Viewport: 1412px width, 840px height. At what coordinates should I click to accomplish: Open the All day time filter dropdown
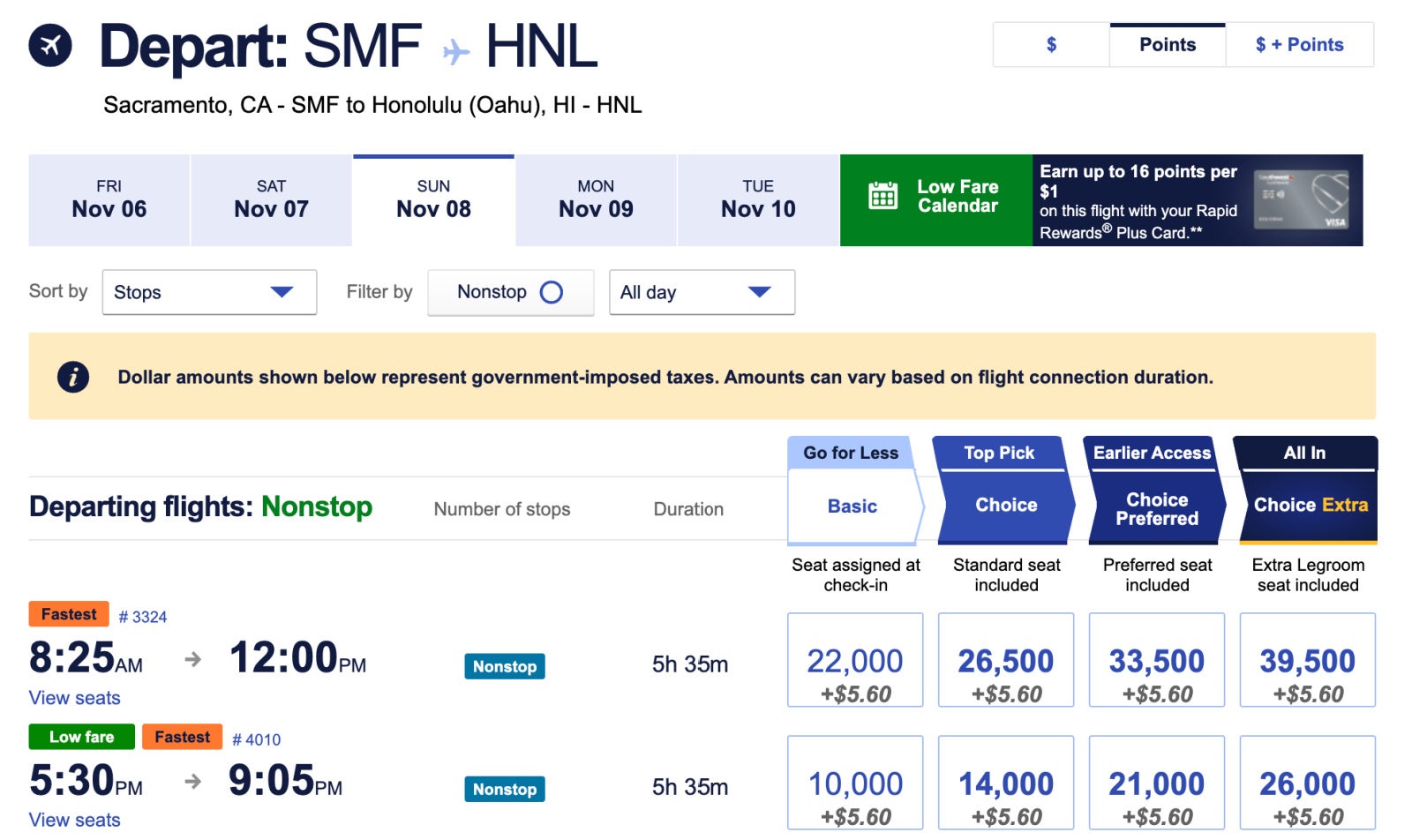point(702,292)
